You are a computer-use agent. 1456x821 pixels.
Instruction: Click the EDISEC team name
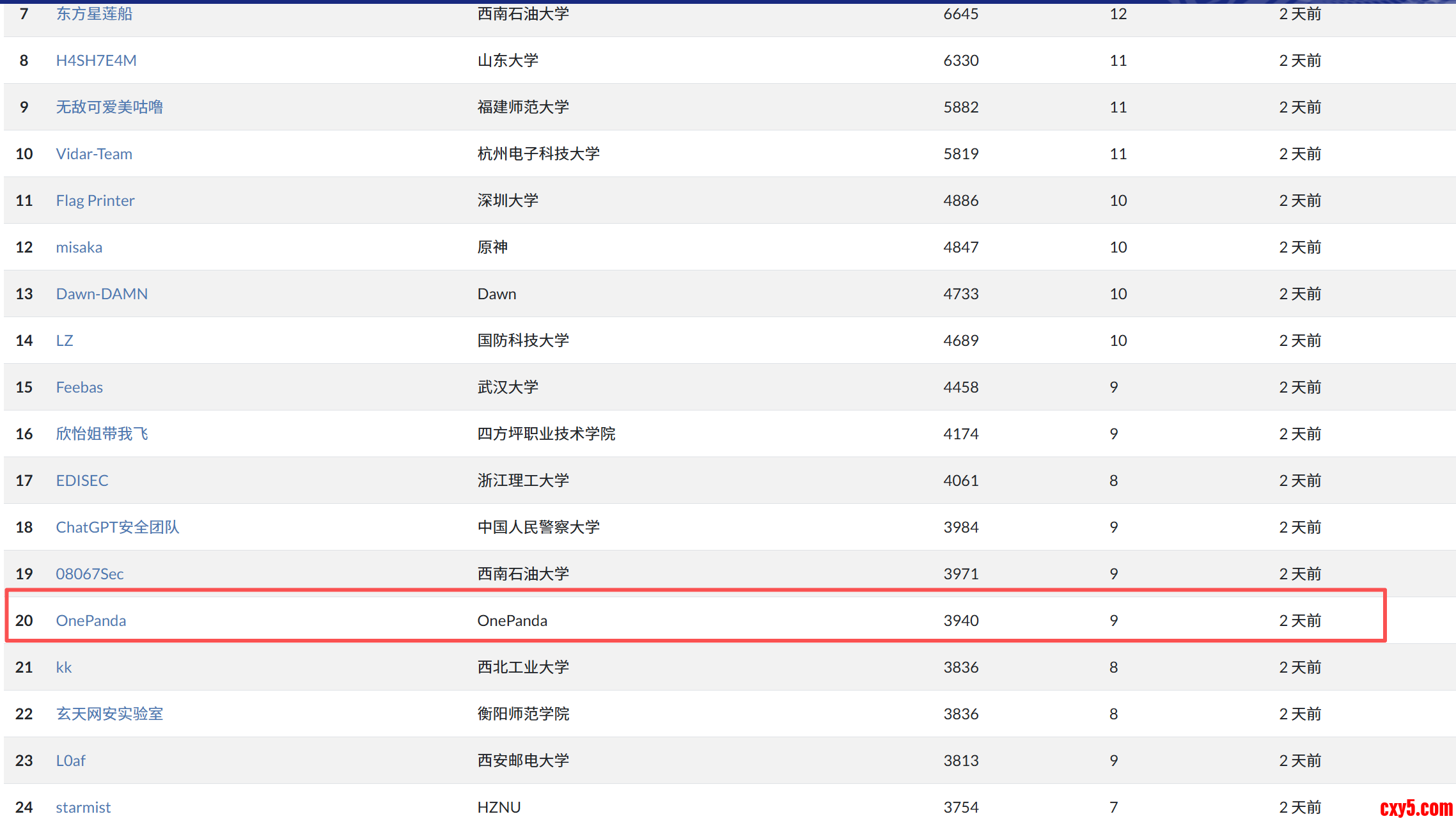coord(82,481)
